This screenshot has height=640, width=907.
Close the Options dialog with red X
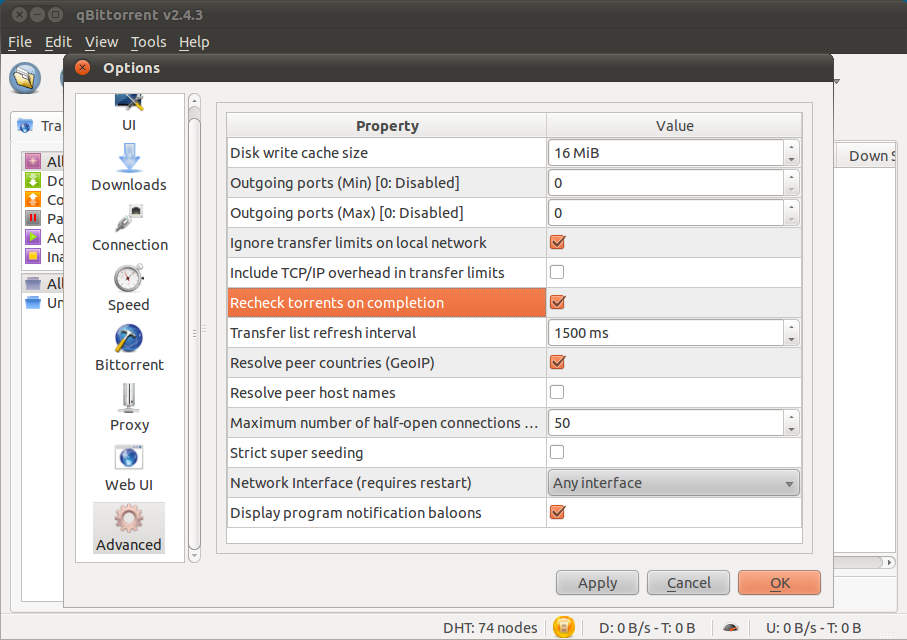83,68
